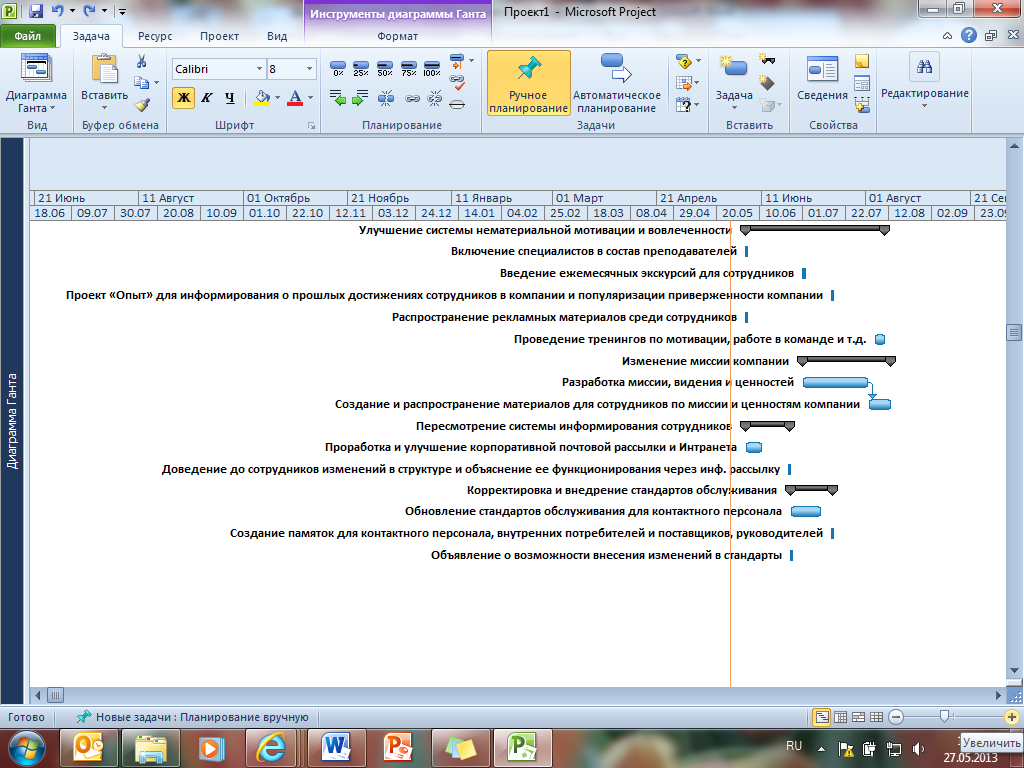Image resolution: width=1024 pixels, height=768 pixels.
Task: Enable Автоматическое планирование mode
Action: (616, 82)
